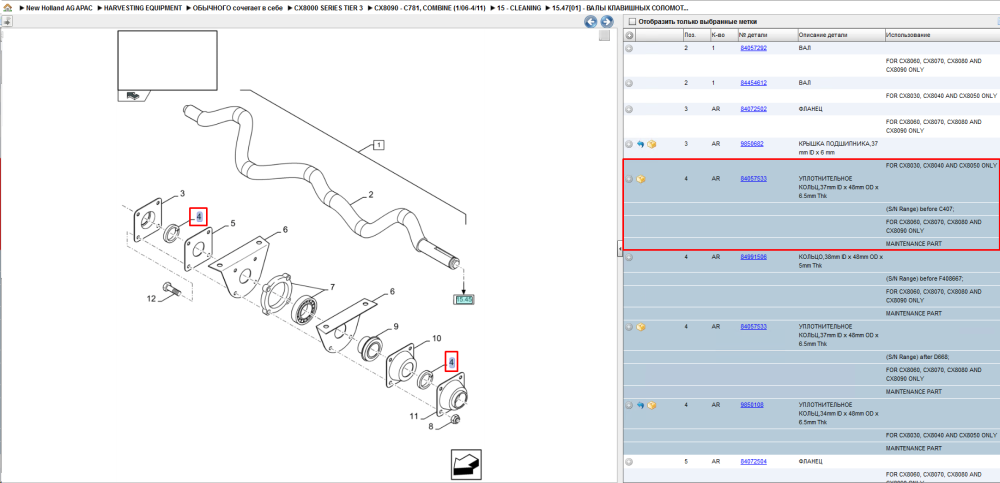This screenshot has height=483, width=1000.
Task: Open highlighted part link 84057533 'before C407'
Action: point(753,179)
